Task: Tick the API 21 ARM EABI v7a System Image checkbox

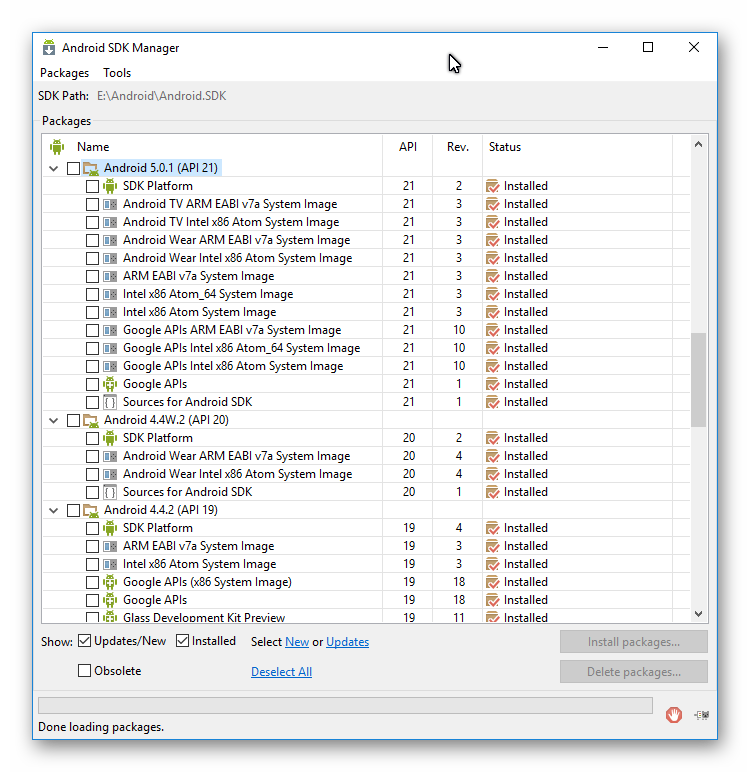Action: (x=92, y=276)
